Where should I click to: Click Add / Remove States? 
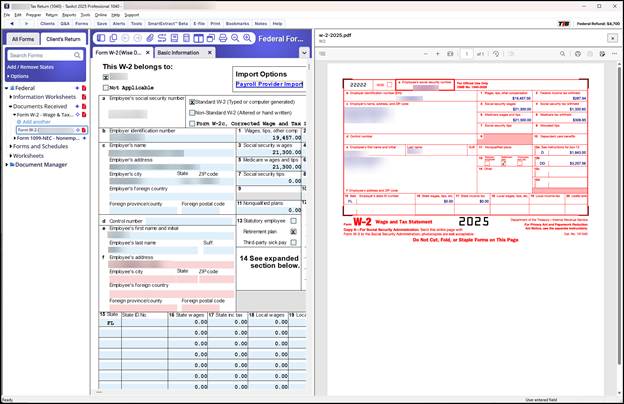pos(30,67)
